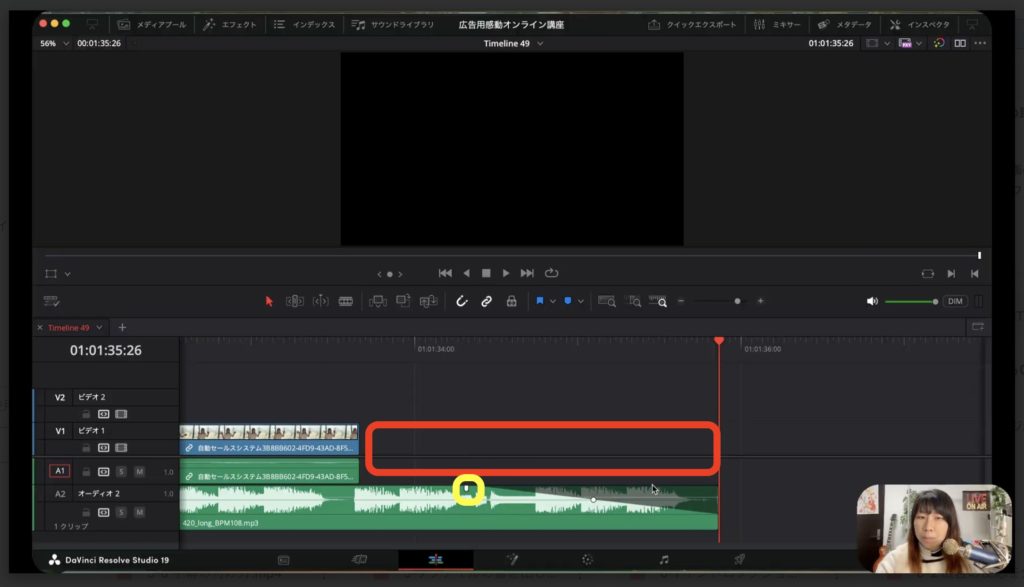The image size is (1024, 587).
Task: Select the arrow Selection Mode tool
Action: 268,301
